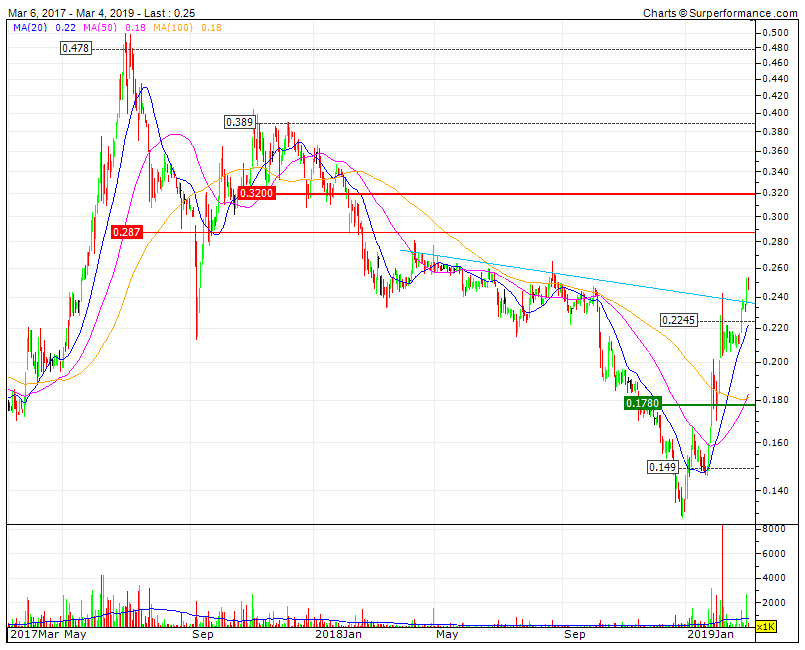Click the 0.149 low price label
The width and height of the screenshot is (805, 650).
click(663, 467)
